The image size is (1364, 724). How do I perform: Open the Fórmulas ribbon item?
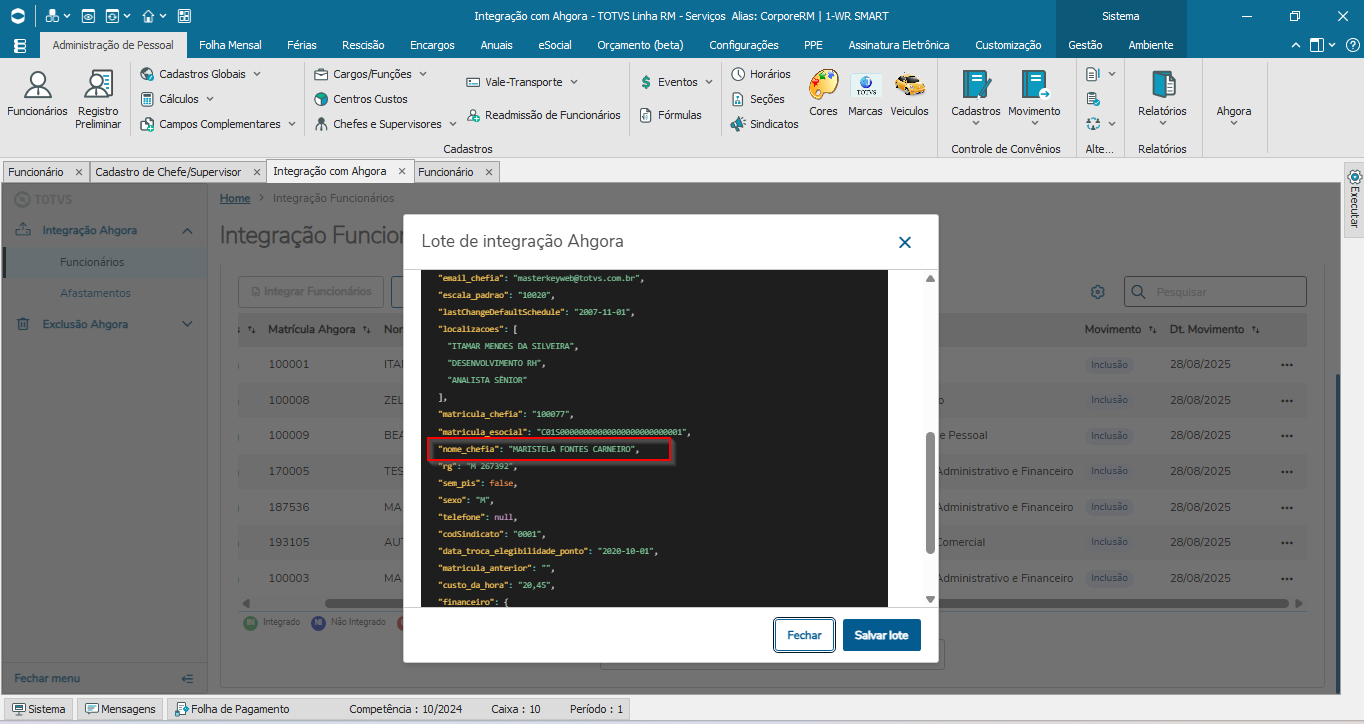[x=669, y=115]
